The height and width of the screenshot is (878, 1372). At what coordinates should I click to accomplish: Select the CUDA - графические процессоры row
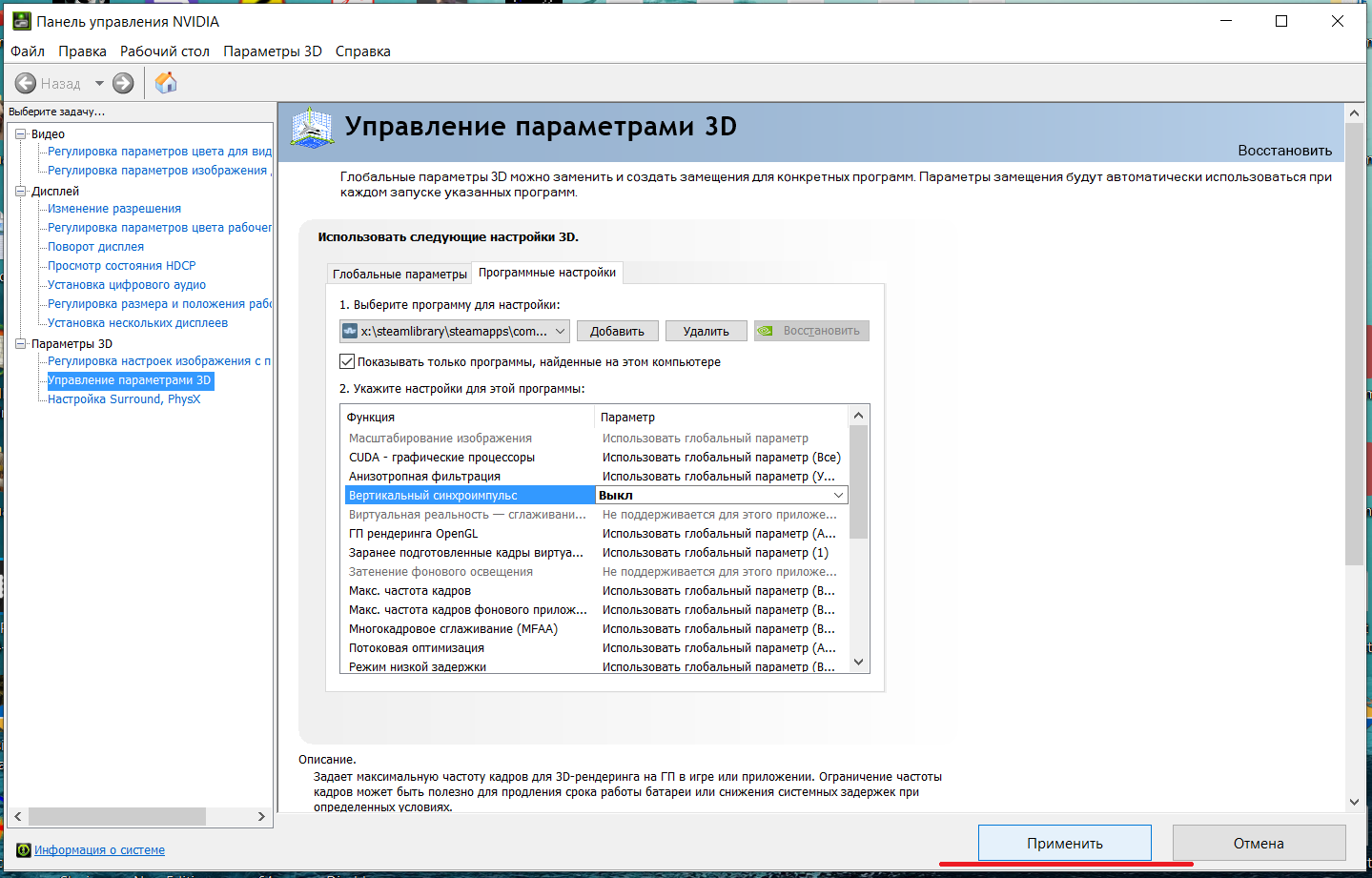596,458
